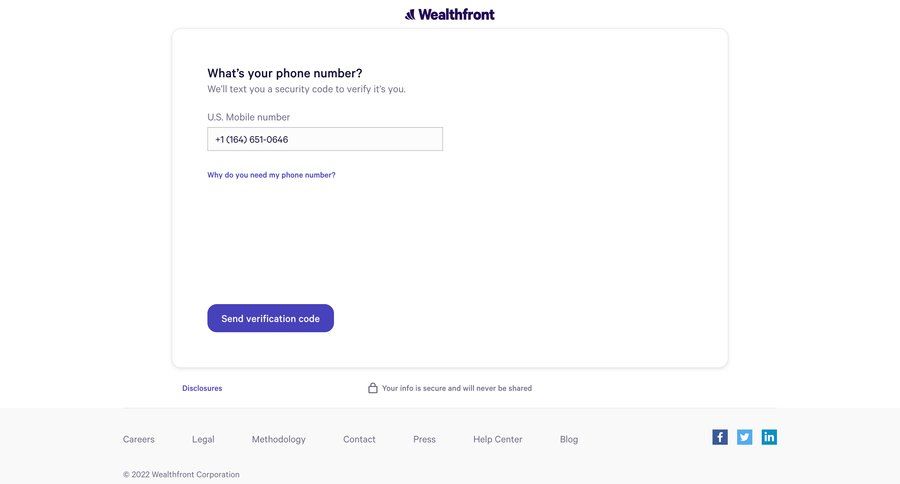This screenshot has height=484, width=900.
Task: Open the Press footer link
Action: coord(424,439)
